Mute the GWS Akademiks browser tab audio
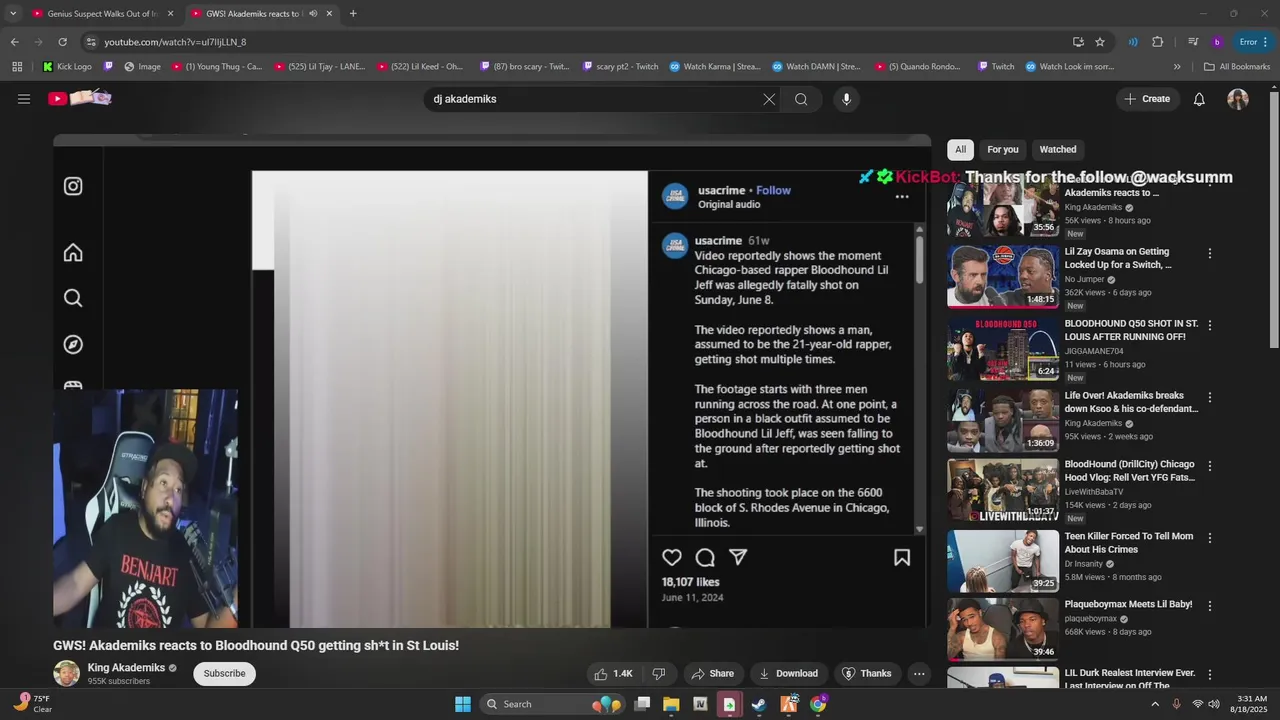 314,14
